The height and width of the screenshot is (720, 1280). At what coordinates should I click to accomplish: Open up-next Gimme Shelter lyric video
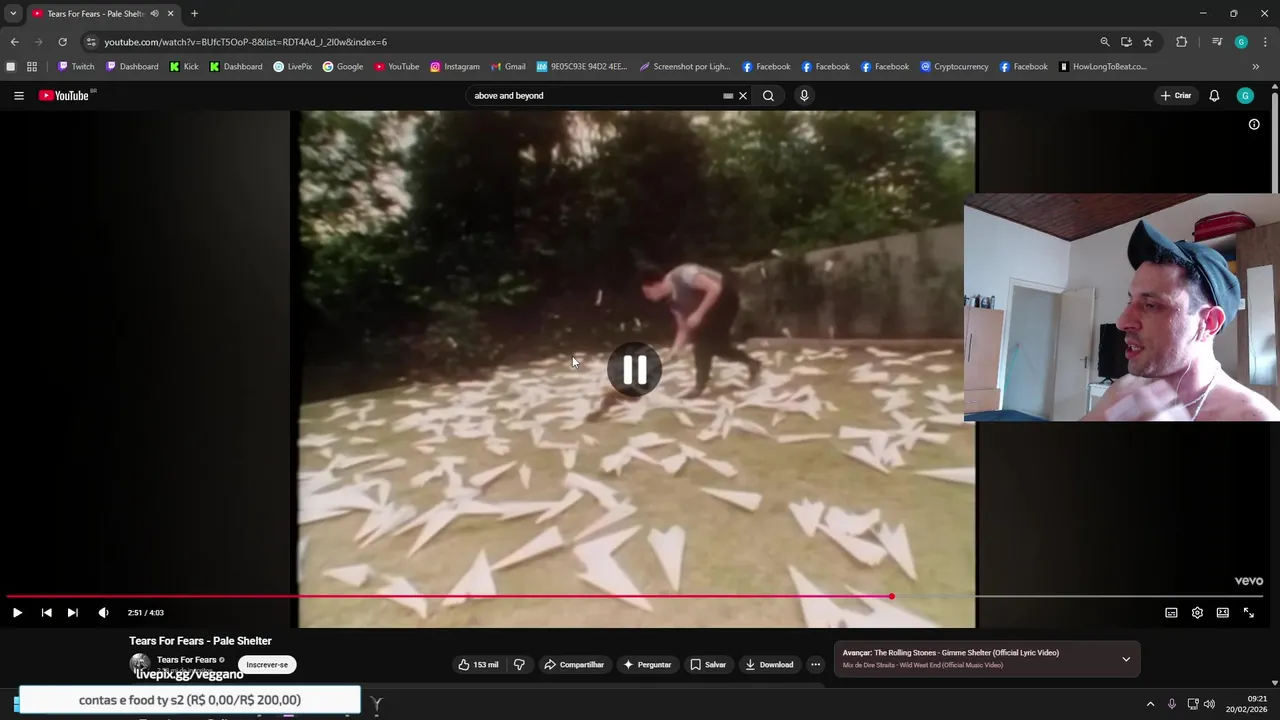pos(950,653)
